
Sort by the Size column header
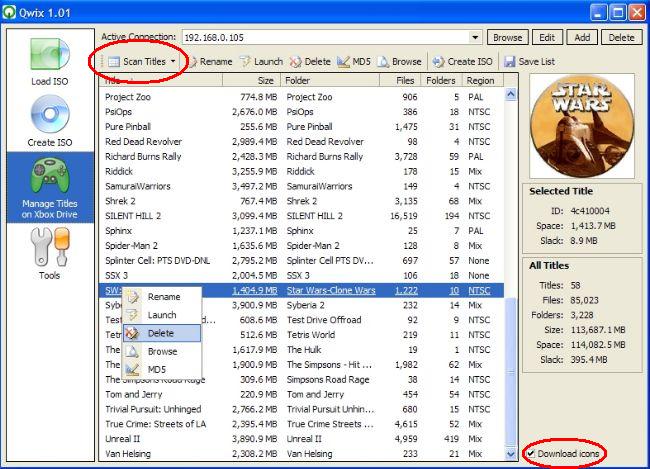(x=252, y=80)
